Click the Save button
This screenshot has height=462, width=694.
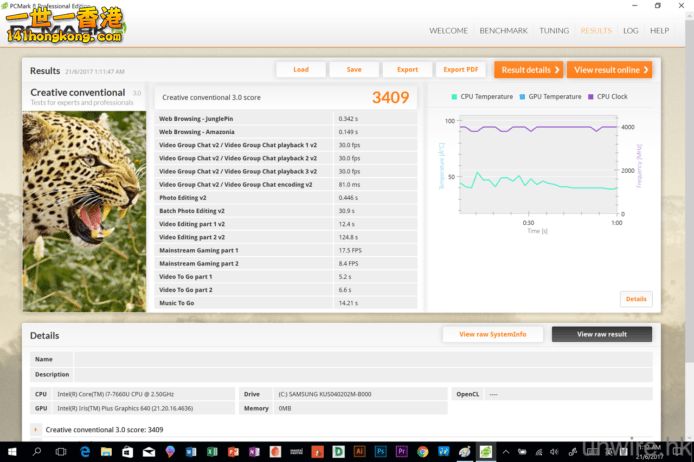pos(354,69)
